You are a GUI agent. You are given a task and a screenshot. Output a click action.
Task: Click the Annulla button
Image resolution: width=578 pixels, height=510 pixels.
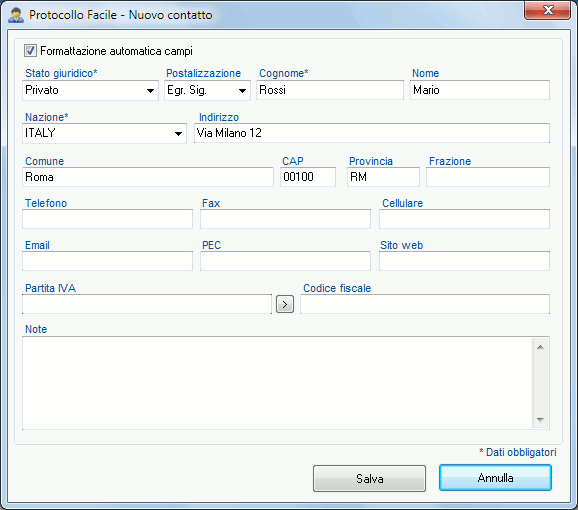[495, 478]
